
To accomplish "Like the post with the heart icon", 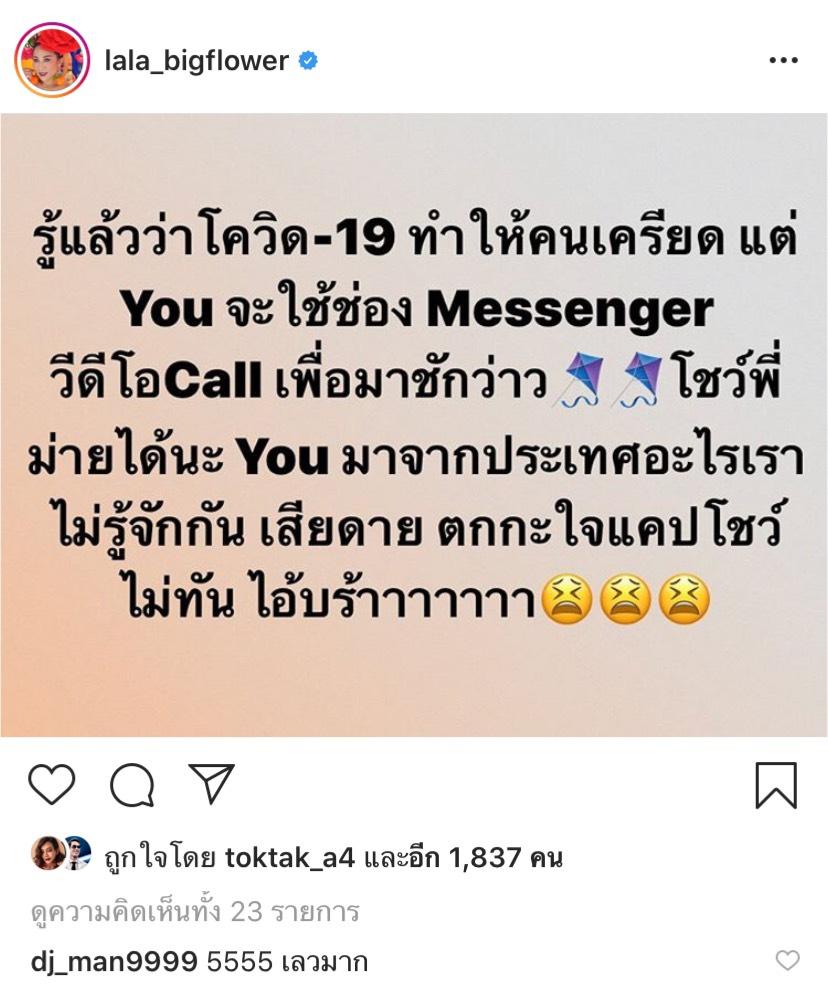I will pos(52,785).
